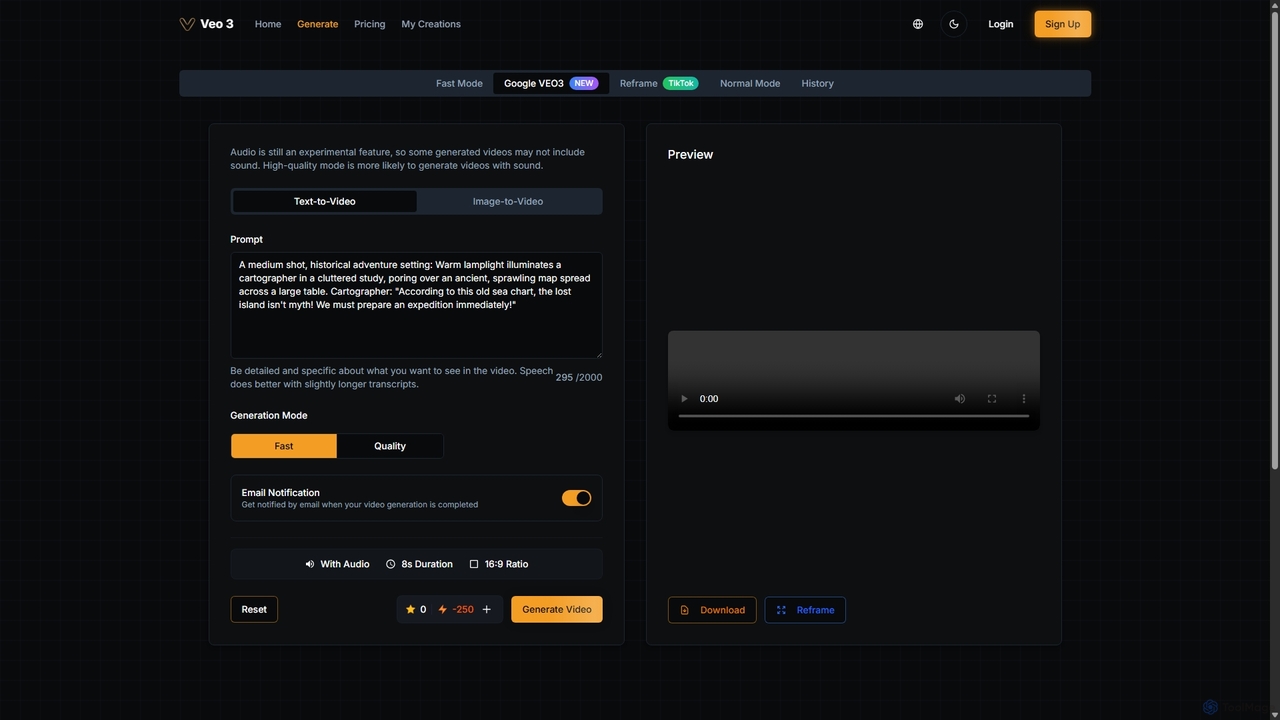Viewport: 1280px width, 720px height.
Task: Click the -250 credits cost value
Action: point(463,609)
